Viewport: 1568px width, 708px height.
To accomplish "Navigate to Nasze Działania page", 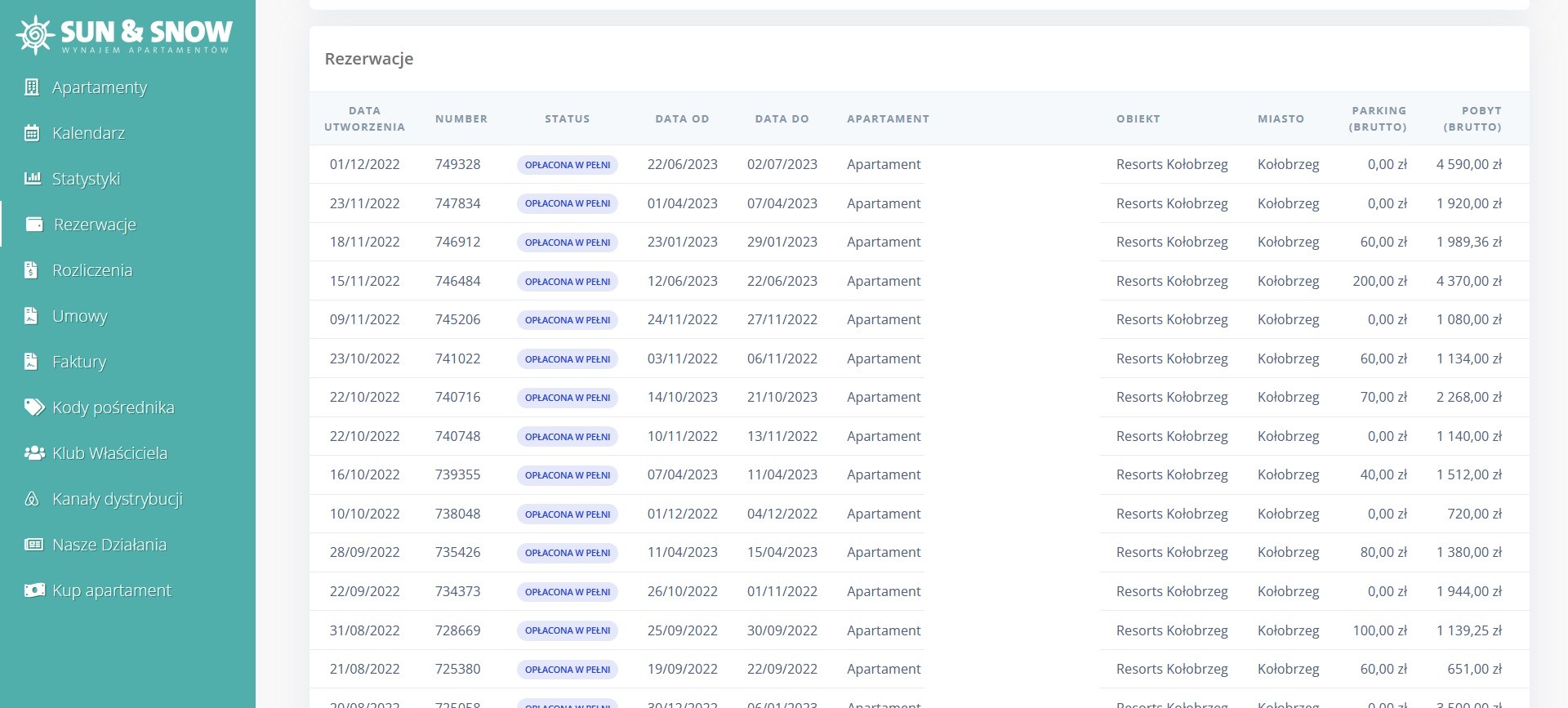I will pos(109,545).
